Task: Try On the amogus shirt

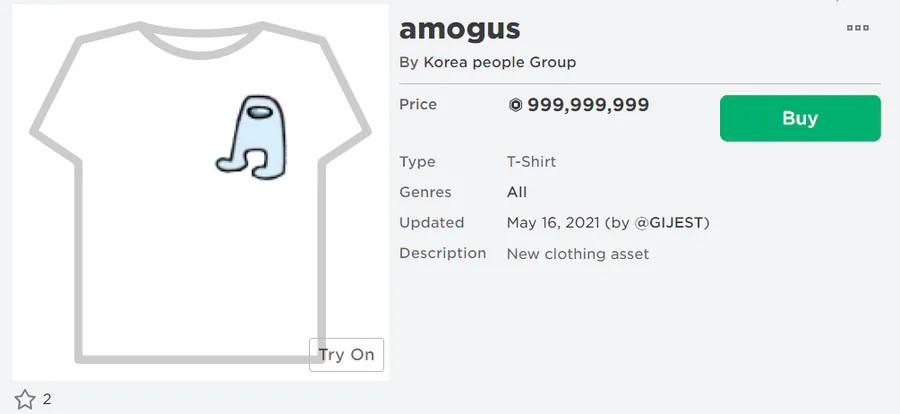Action: click(x=346, y=355)
